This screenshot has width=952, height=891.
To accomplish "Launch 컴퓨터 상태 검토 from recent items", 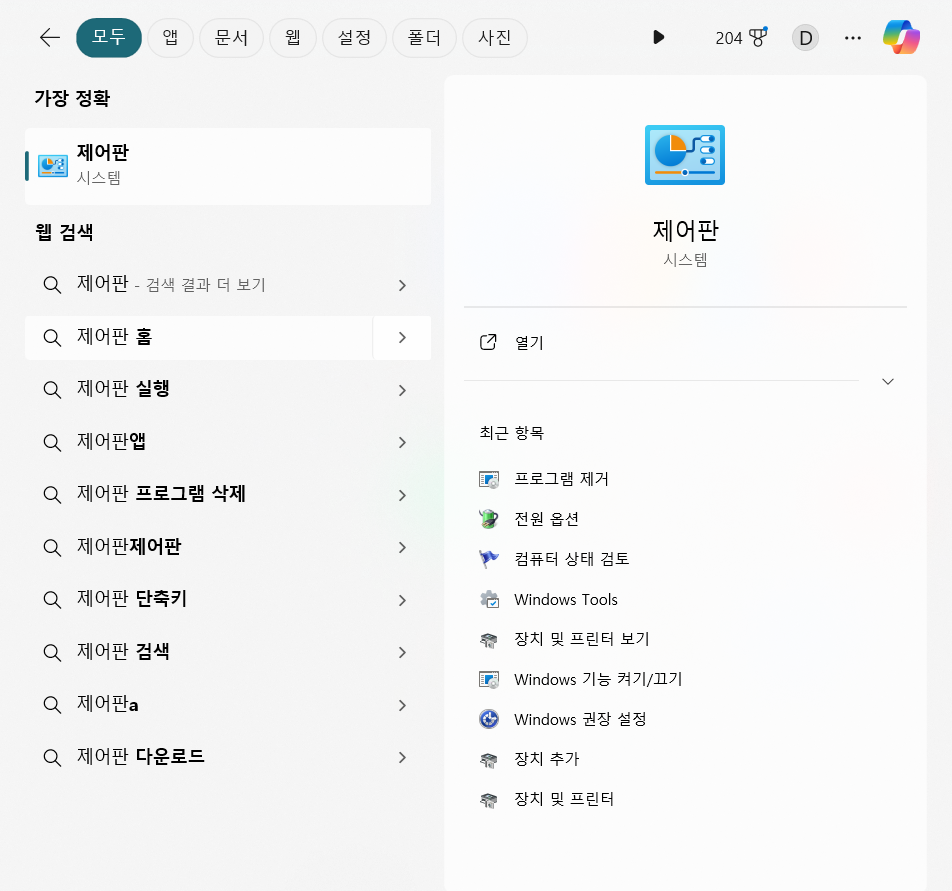I will coord(570,559).
